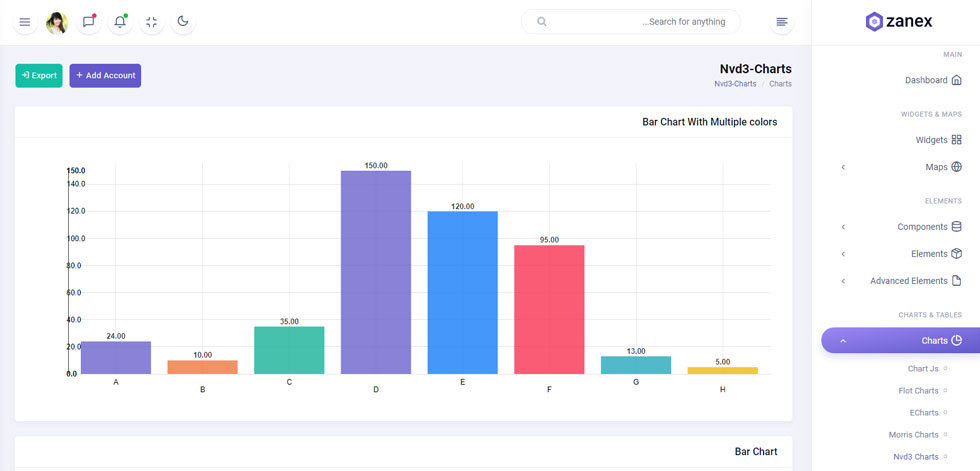Click the zanex logo
This screenshot has width=980, height=471.
point(899,22)
